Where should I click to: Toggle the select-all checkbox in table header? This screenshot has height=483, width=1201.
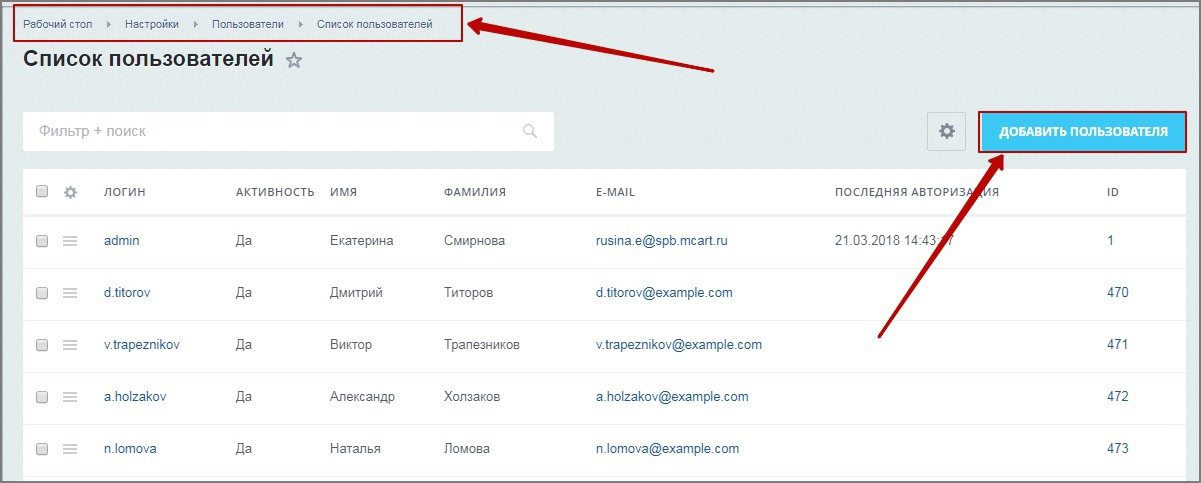42,192
